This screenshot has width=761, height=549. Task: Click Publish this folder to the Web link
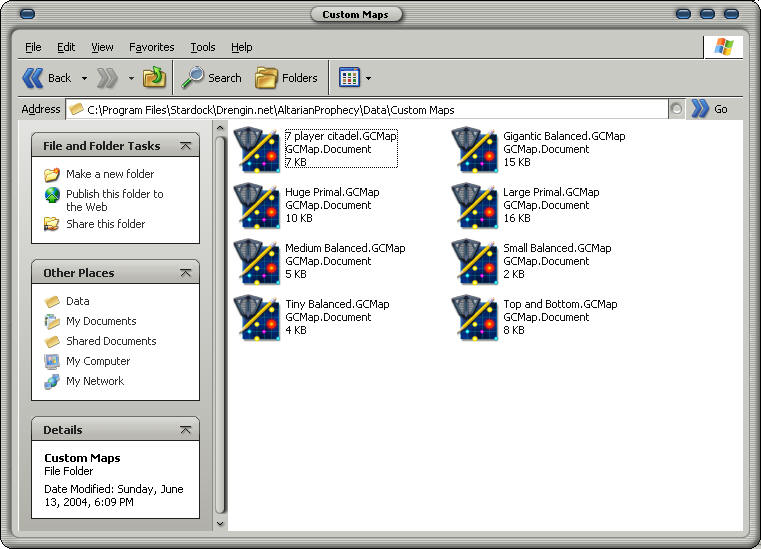(x=115, y=200)
